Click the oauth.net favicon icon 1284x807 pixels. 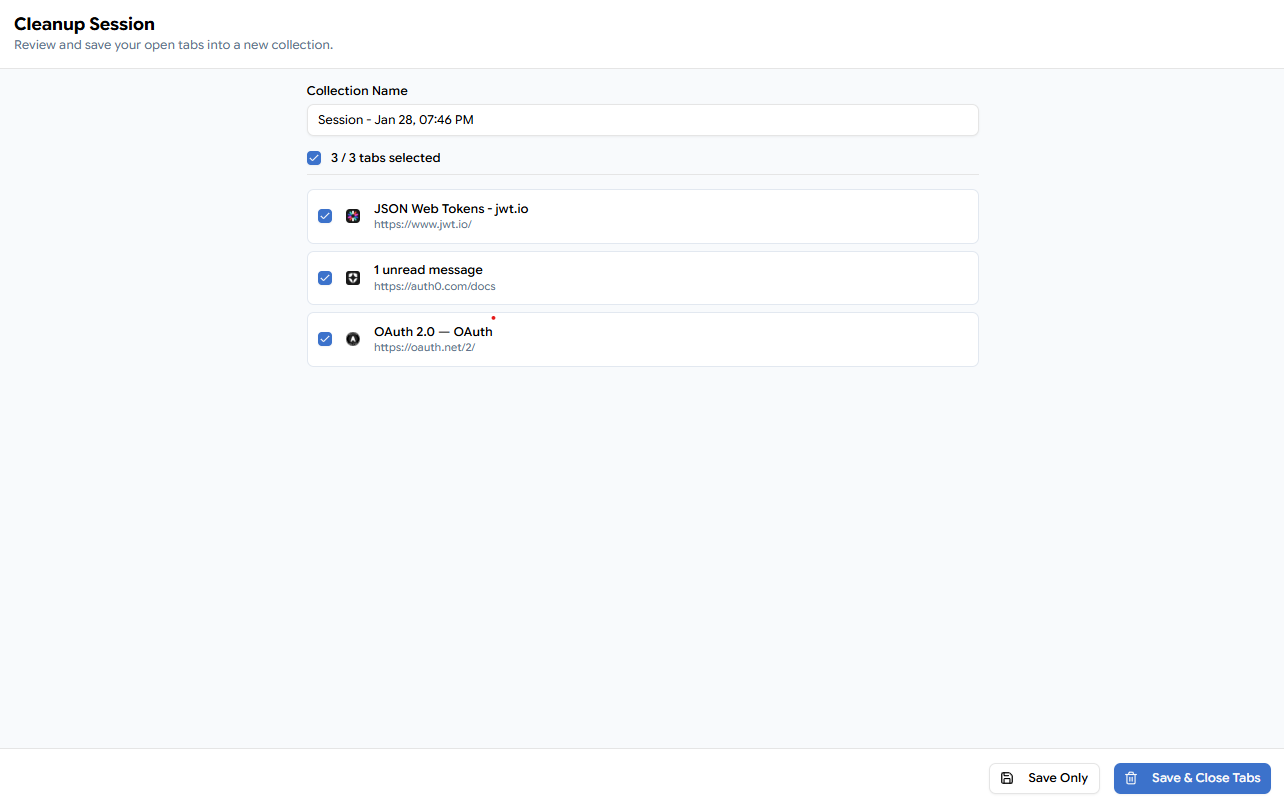(353, 339)
